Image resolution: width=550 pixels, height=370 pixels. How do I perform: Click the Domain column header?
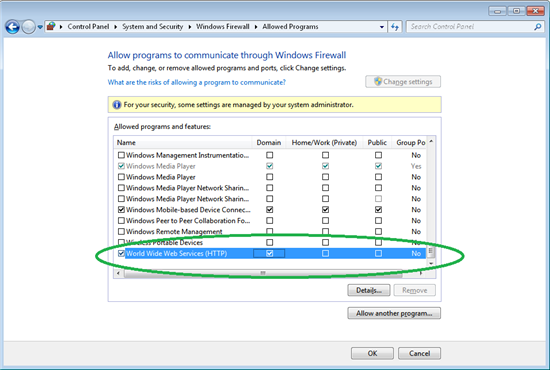[269, 142]
